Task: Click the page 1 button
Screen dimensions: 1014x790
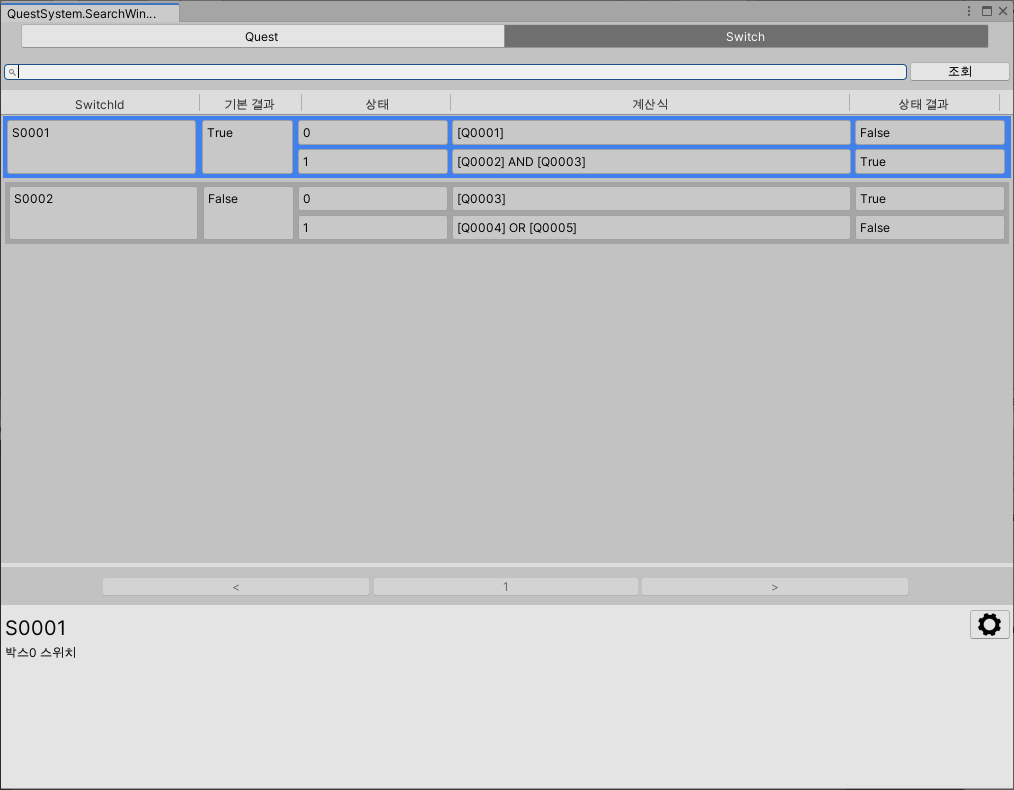Action: [x=505, y=587]
